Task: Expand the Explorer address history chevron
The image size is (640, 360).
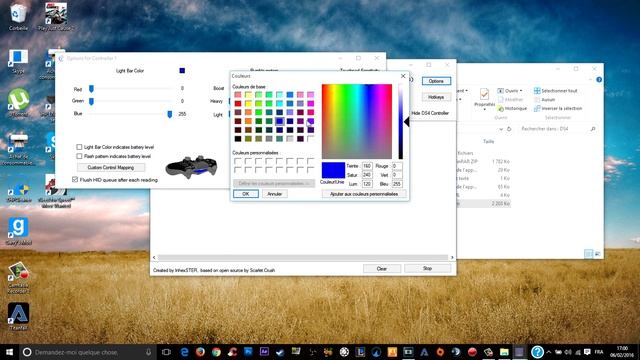Action: [501, 129]
